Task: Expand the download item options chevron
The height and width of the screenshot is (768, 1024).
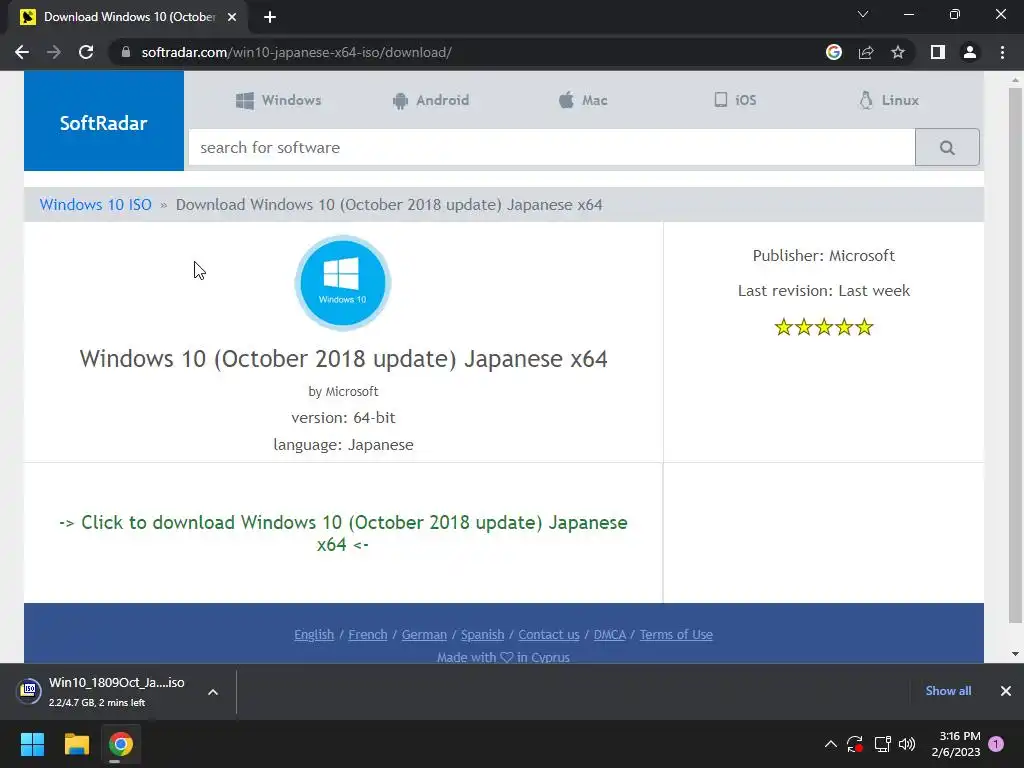Action: 213,692
